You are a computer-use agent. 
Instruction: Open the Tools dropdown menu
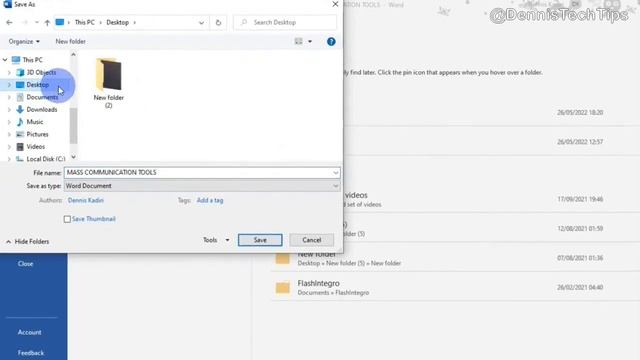tap(216, 240)
